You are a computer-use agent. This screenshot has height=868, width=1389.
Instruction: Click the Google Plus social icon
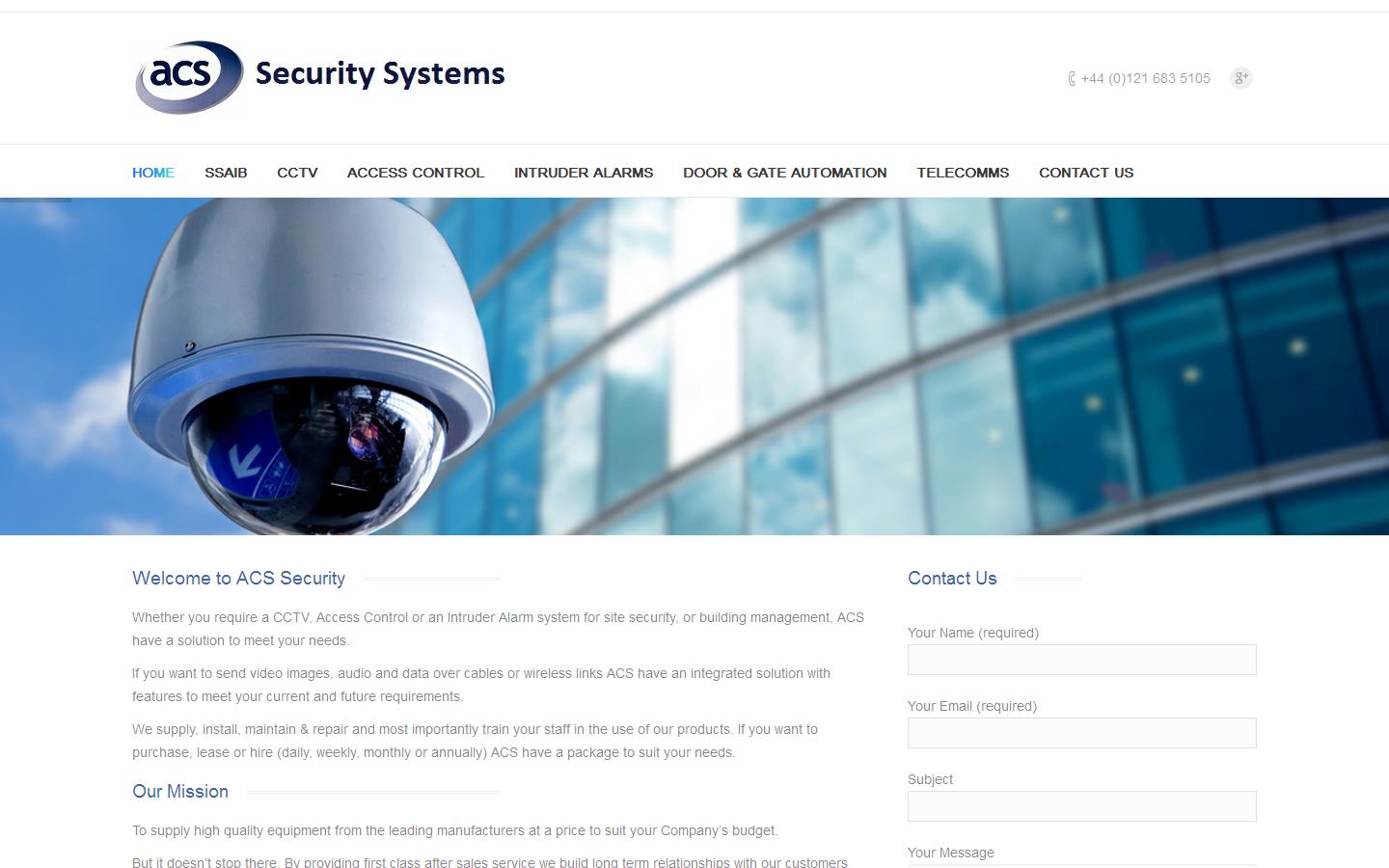point(1241,78)
